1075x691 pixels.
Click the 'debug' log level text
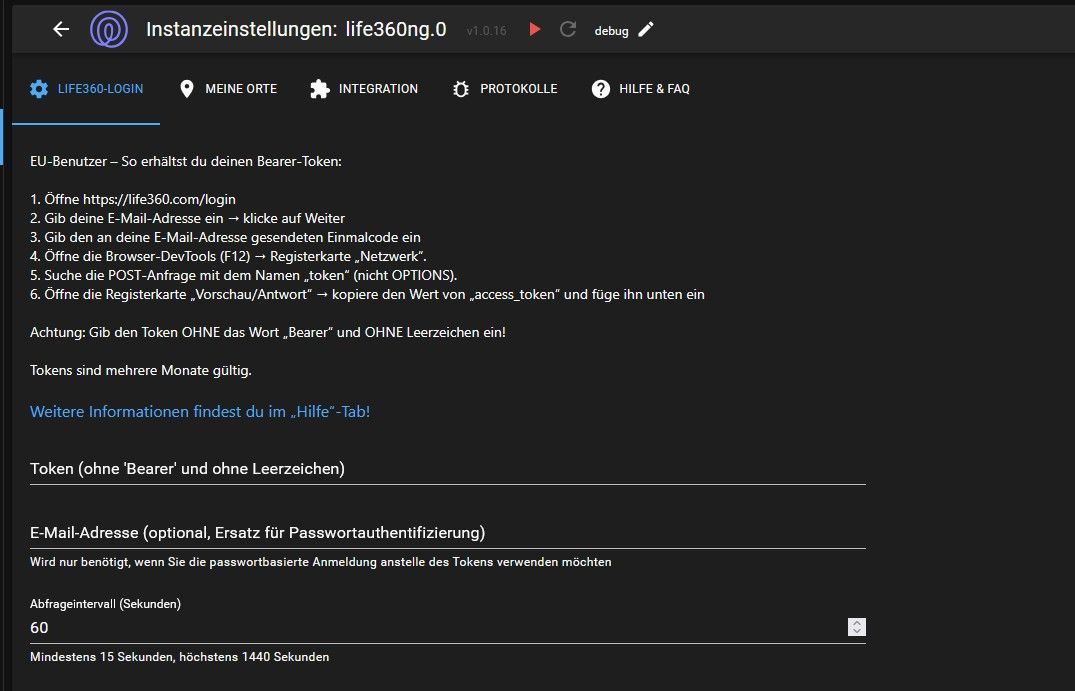coord(612,31)
